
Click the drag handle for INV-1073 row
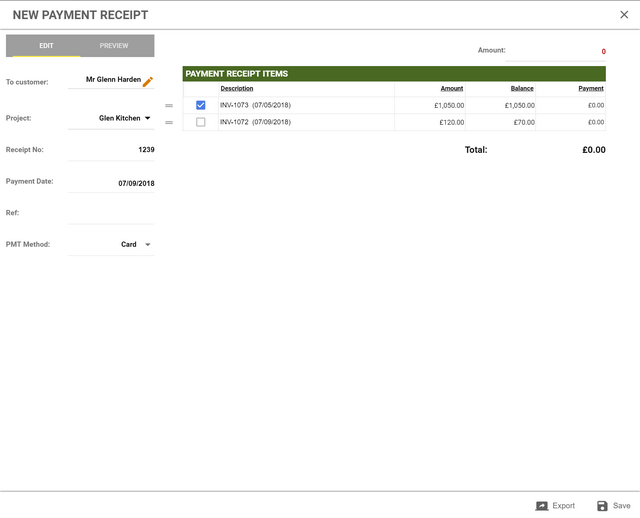tap(169, 105)
